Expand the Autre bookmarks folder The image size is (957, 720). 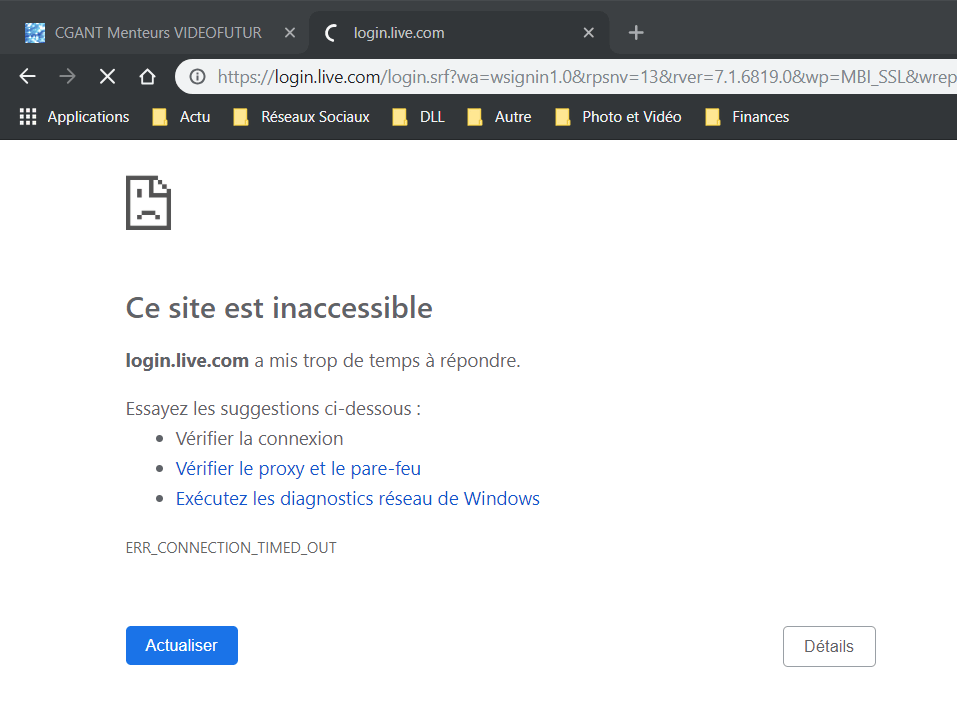[499, 117]
